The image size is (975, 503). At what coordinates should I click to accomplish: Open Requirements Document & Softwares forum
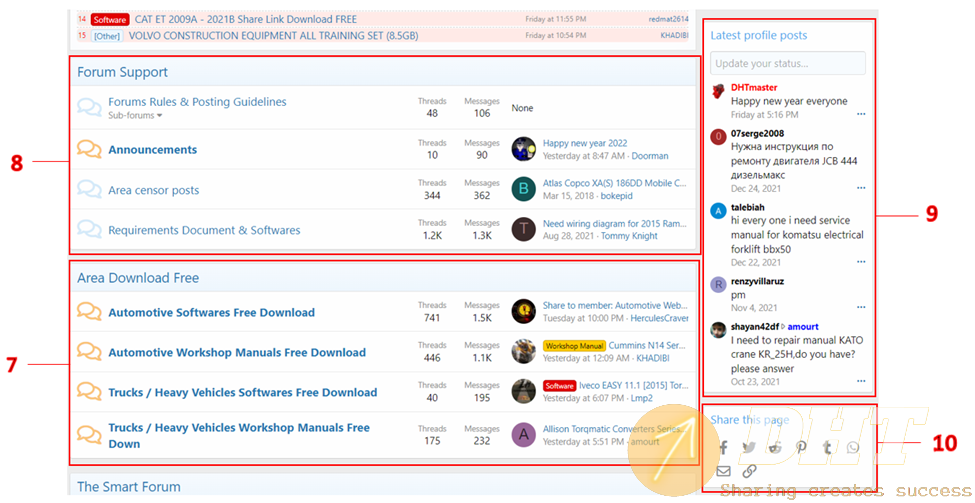204,230
